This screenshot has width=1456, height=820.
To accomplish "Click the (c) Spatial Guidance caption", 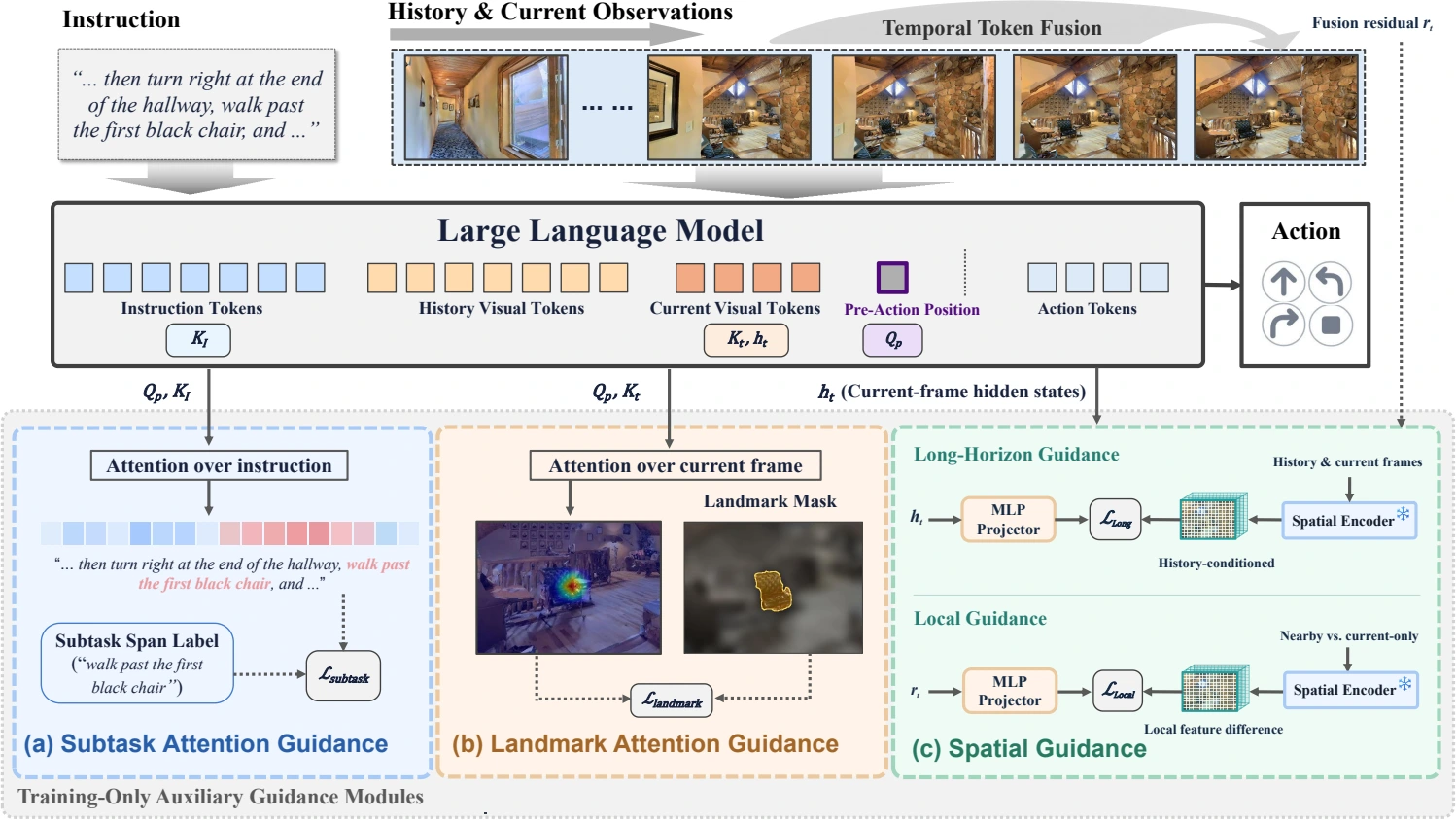I will [x=1028, y=749].
